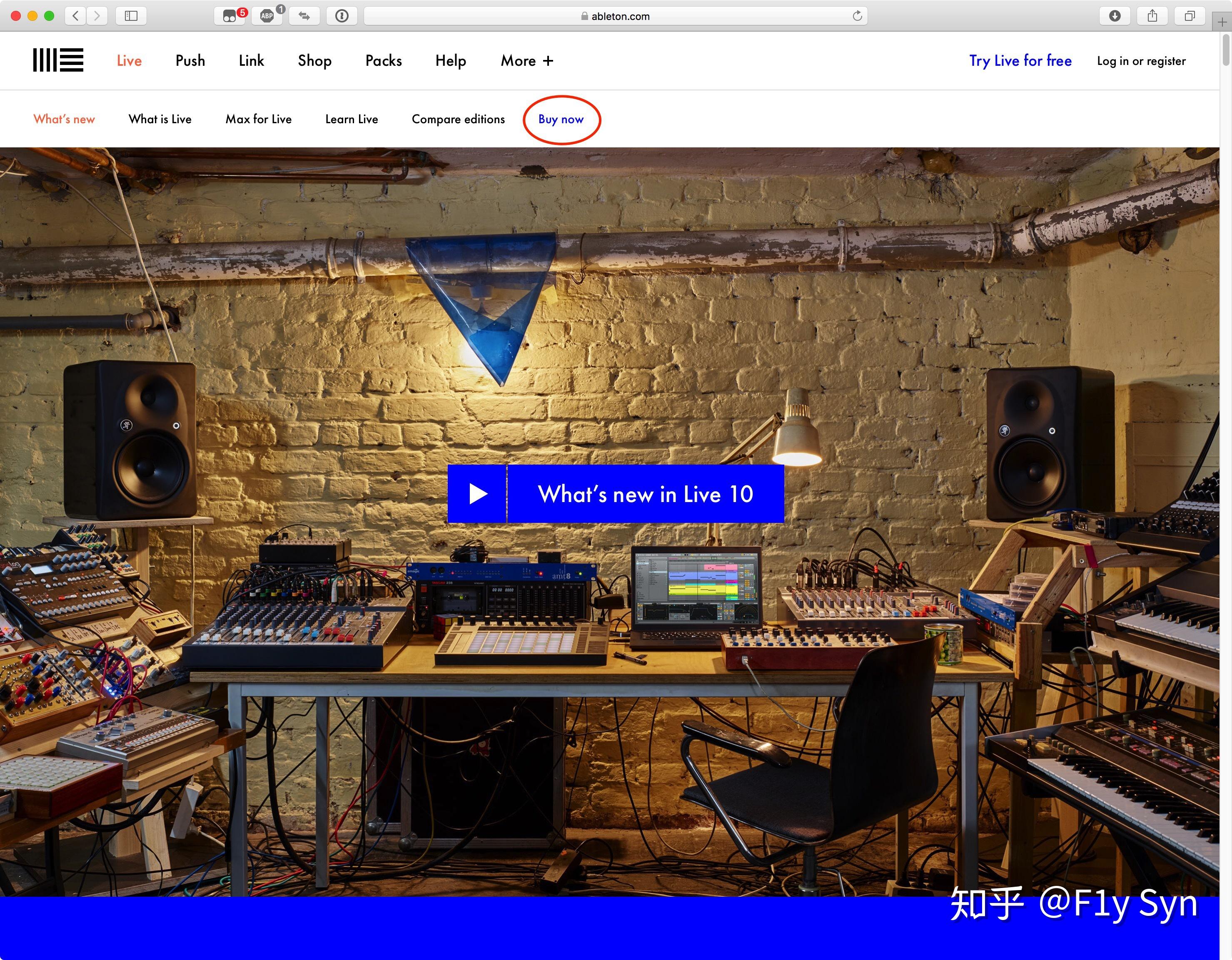
Task: Click the Share icon in Safari
Action: point(1152,16)
